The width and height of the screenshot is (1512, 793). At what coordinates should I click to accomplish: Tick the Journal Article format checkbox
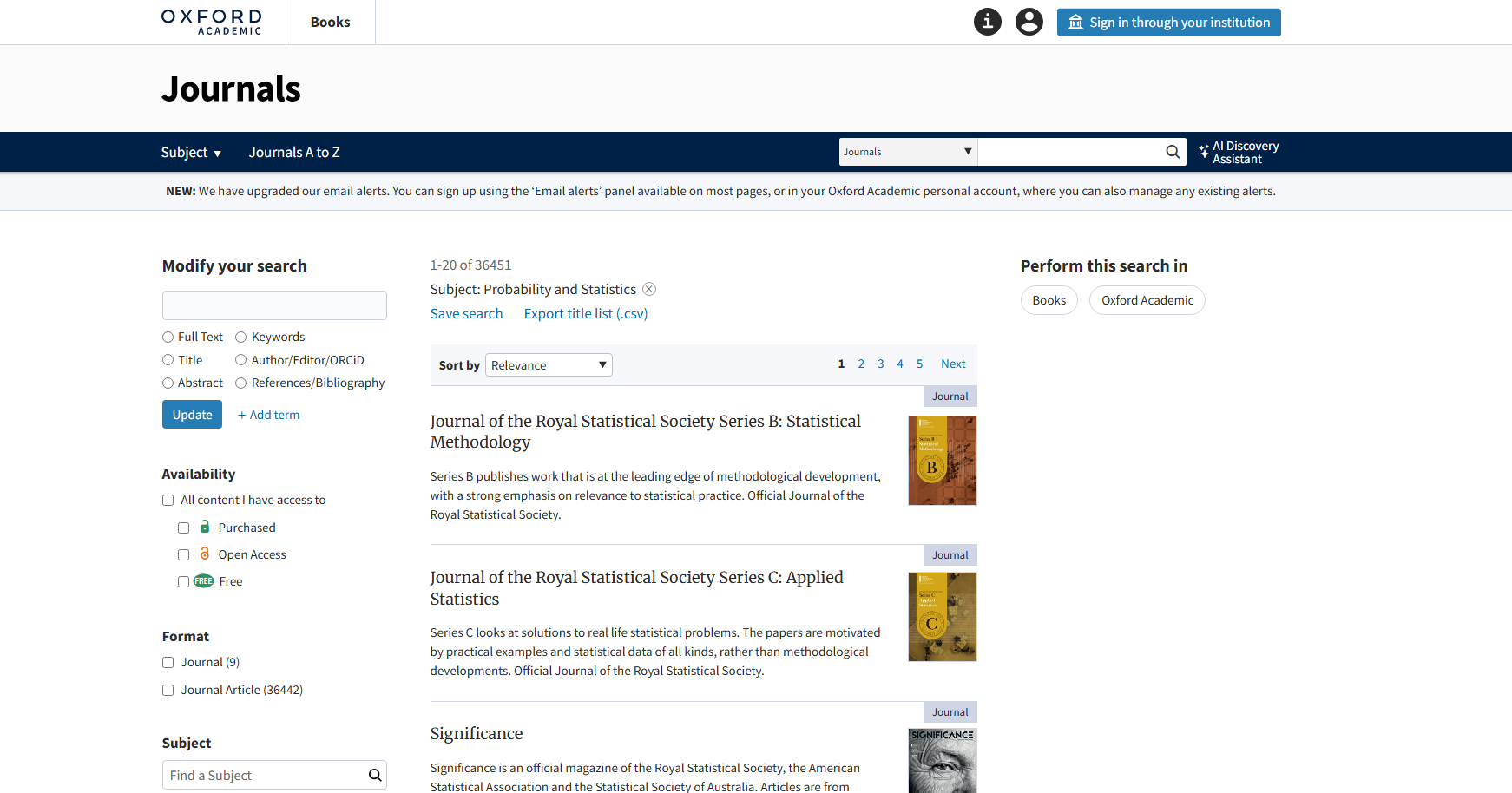pos(168,691)
